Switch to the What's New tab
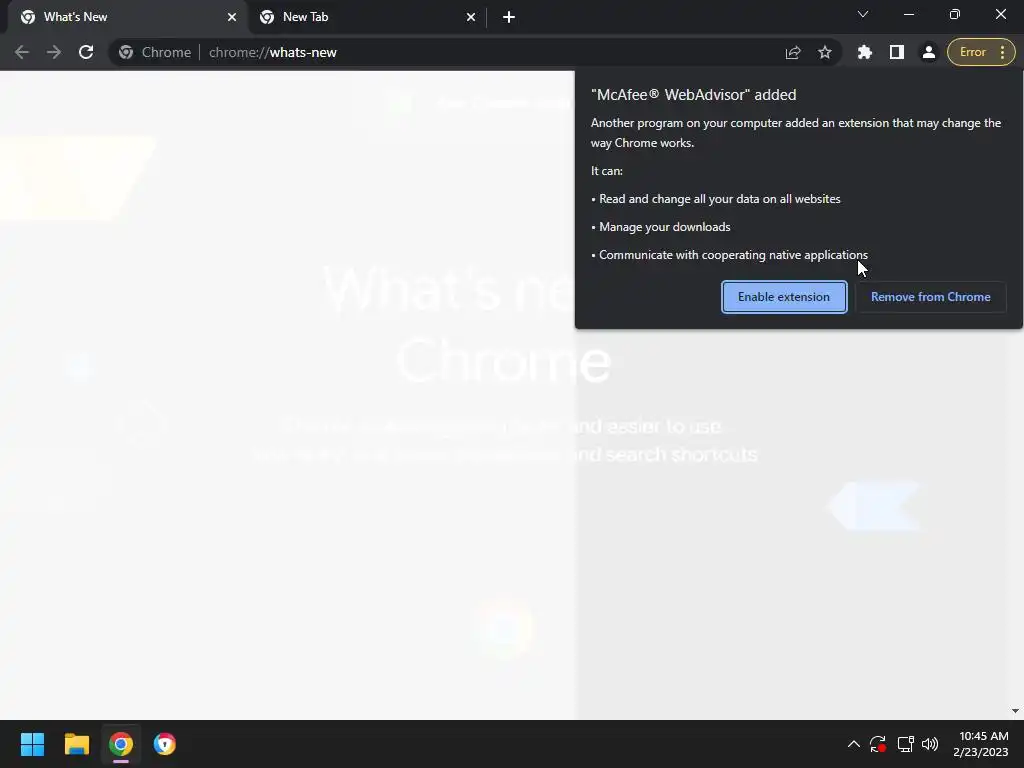 [128, 17]
